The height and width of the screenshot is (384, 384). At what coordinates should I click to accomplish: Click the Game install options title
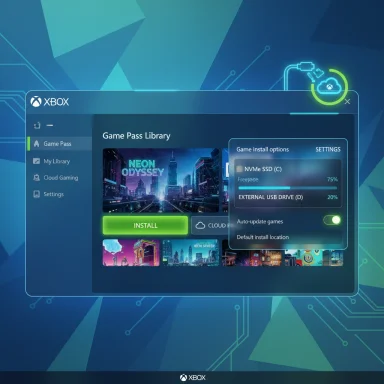(x=263, y=149)
